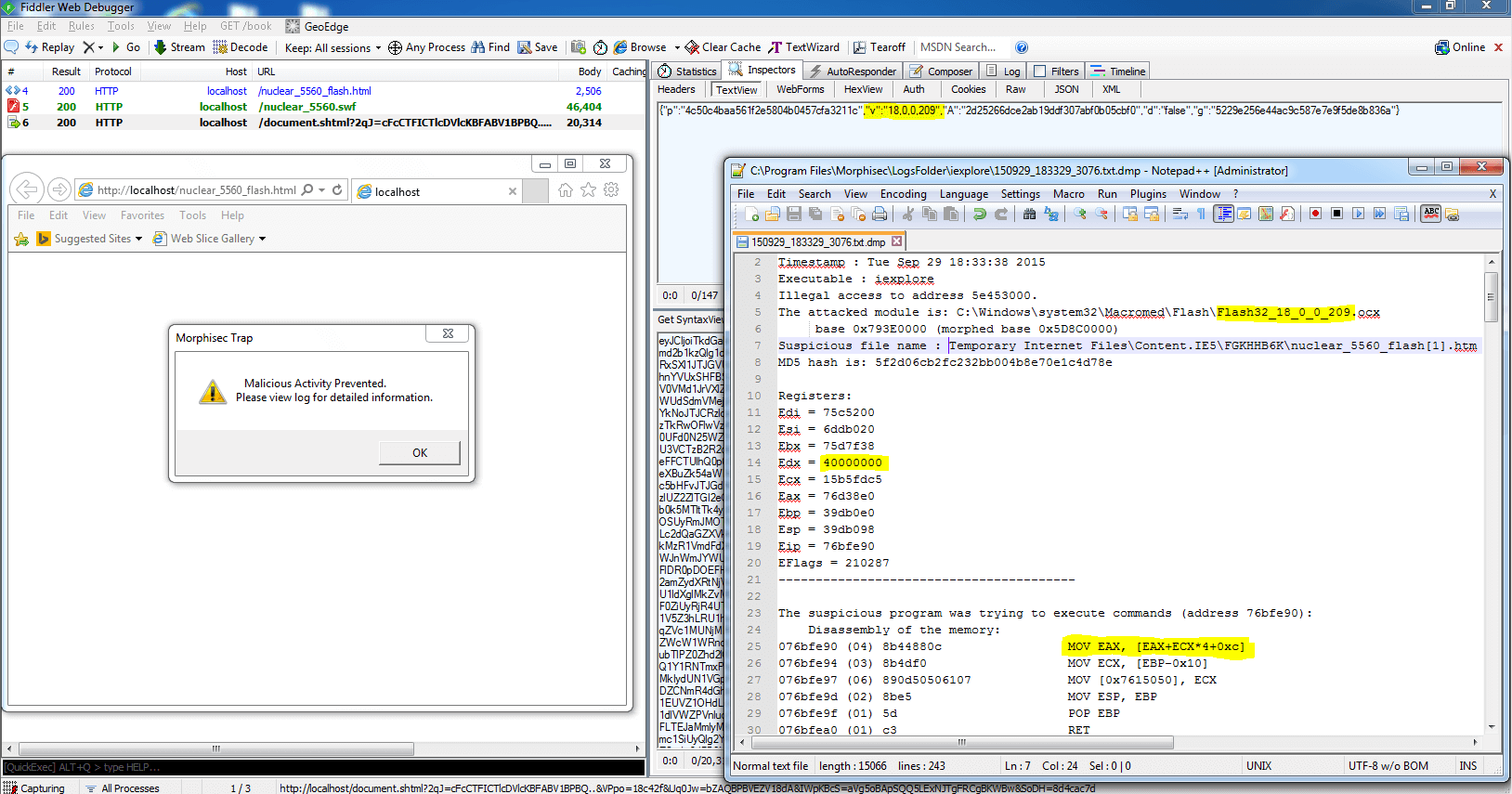Image resolution: width=1512 pixels, height=794 pixels.
Task: Select HexView inspector tab
Action: pos(863,90)
